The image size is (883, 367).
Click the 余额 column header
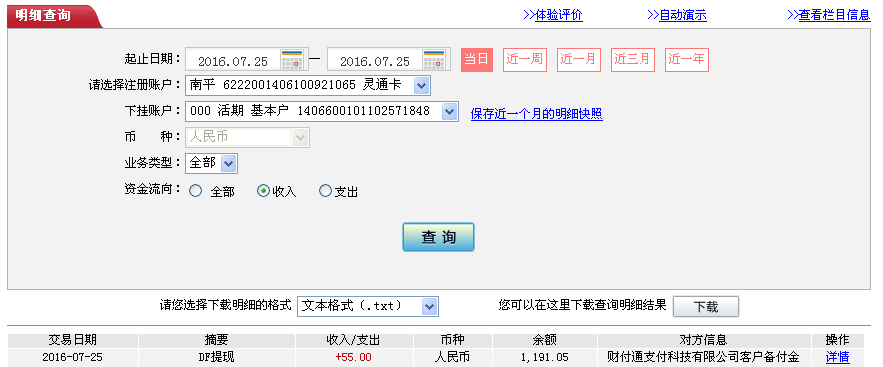tap(545, 340)
